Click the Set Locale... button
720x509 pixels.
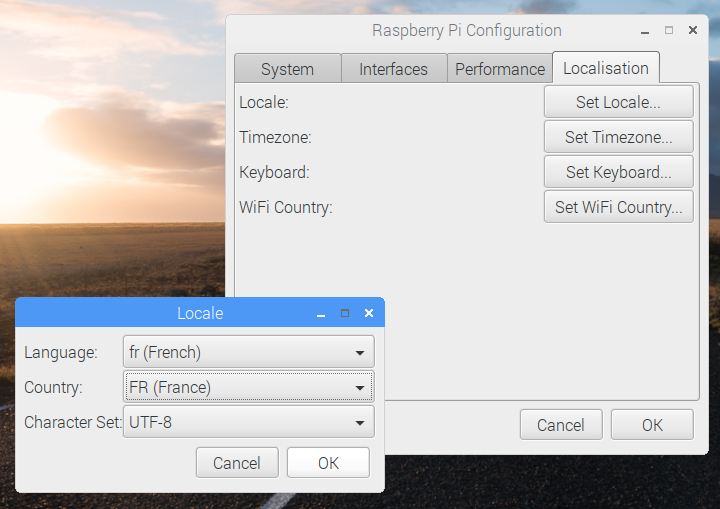(x=619, y=102)
